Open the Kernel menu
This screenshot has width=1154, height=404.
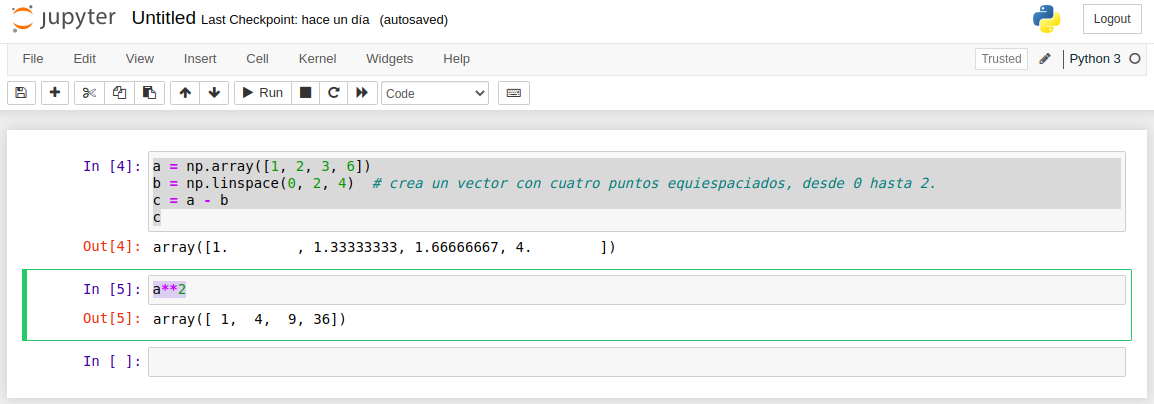click(x=317, y=59)
